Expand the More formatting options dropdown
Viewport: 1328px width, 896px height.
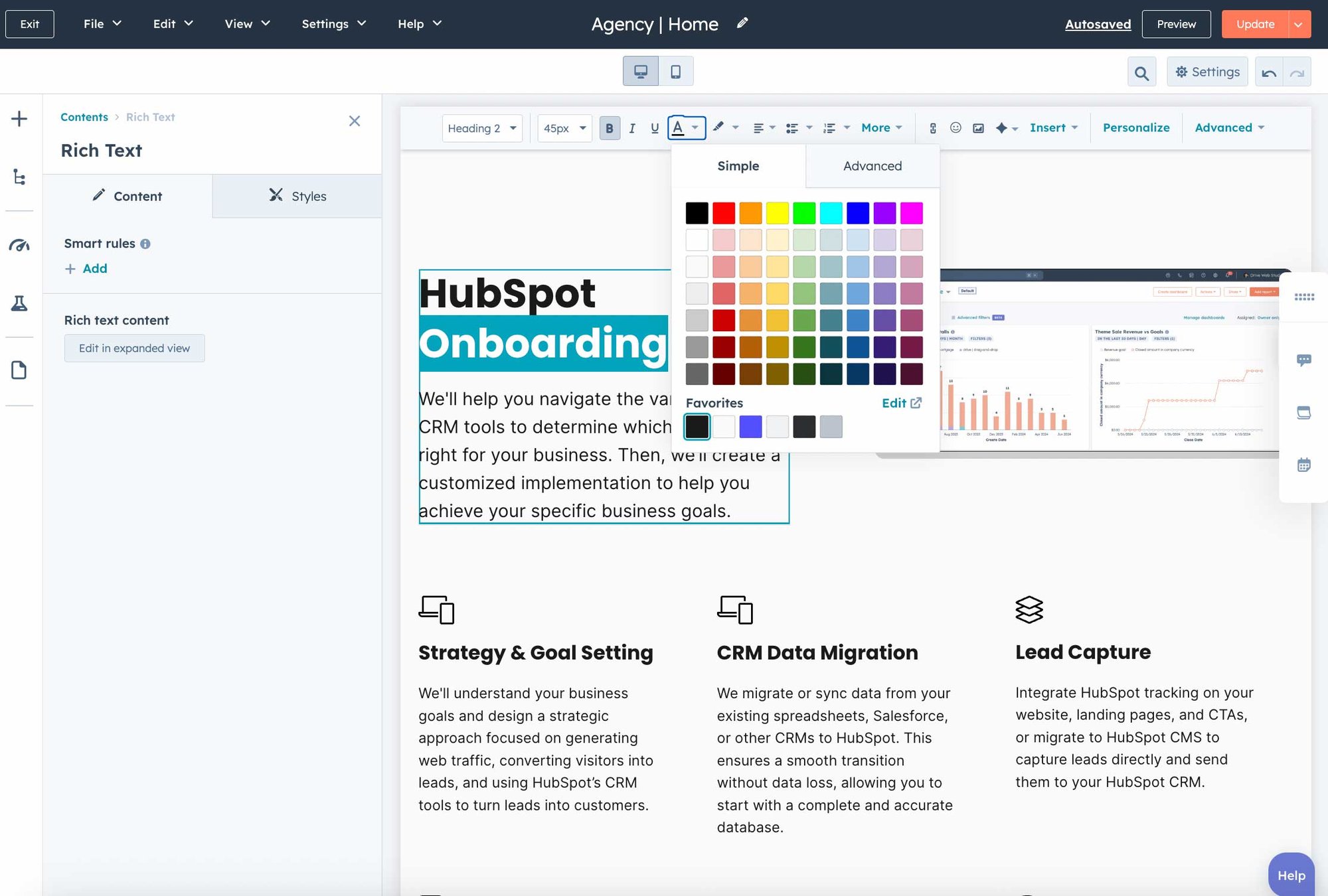click(882, 127)
